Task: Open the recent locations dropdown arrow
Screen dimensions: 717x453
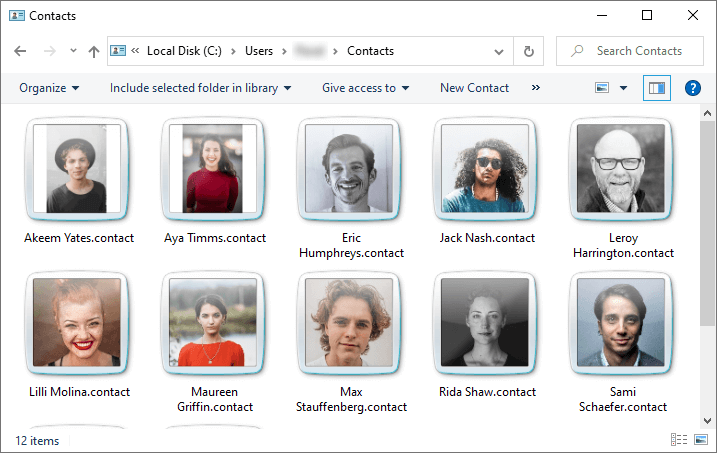Action: (73, 51)
